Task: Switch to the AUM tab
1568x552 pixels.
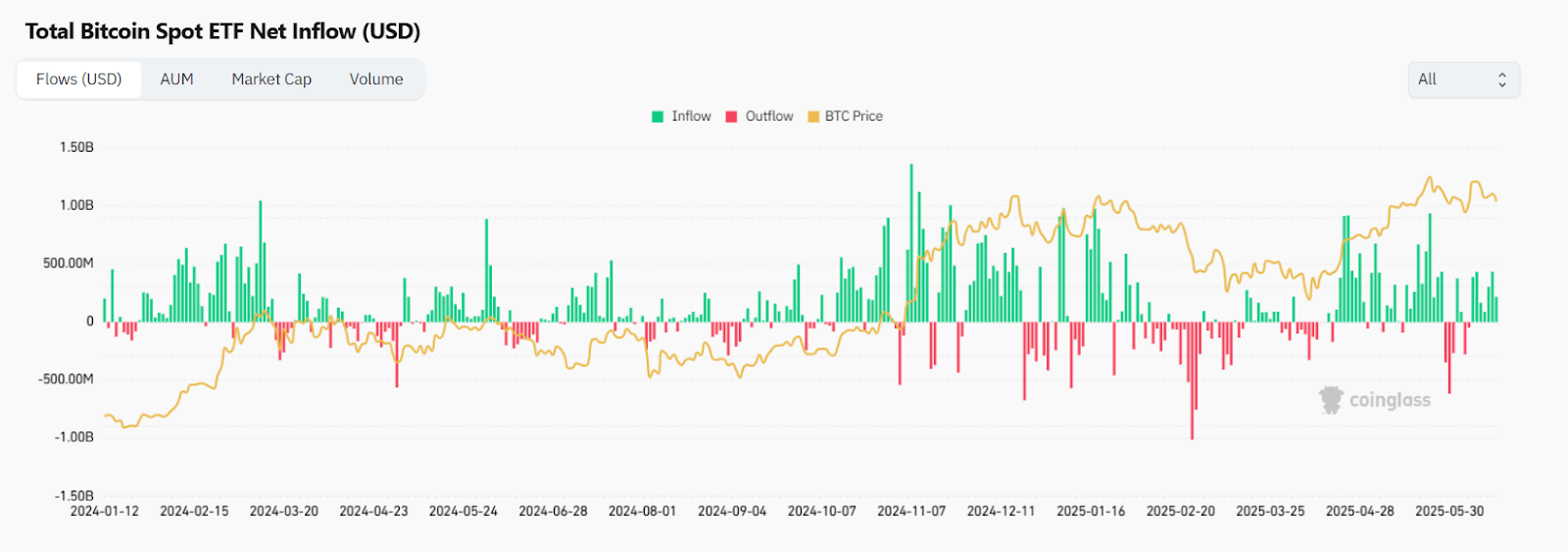Action: point(176,79)
